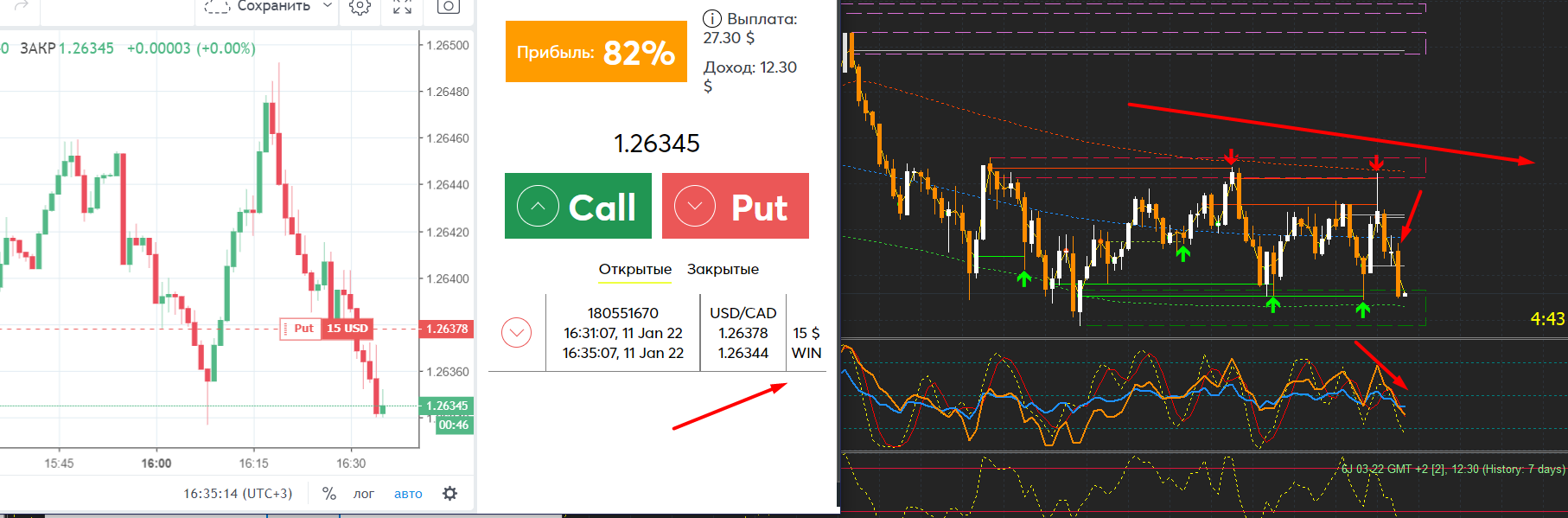Screen dimensions: 1568x518
Task: Click the 15 $ trade amount cell
Action: click(806, 333)
